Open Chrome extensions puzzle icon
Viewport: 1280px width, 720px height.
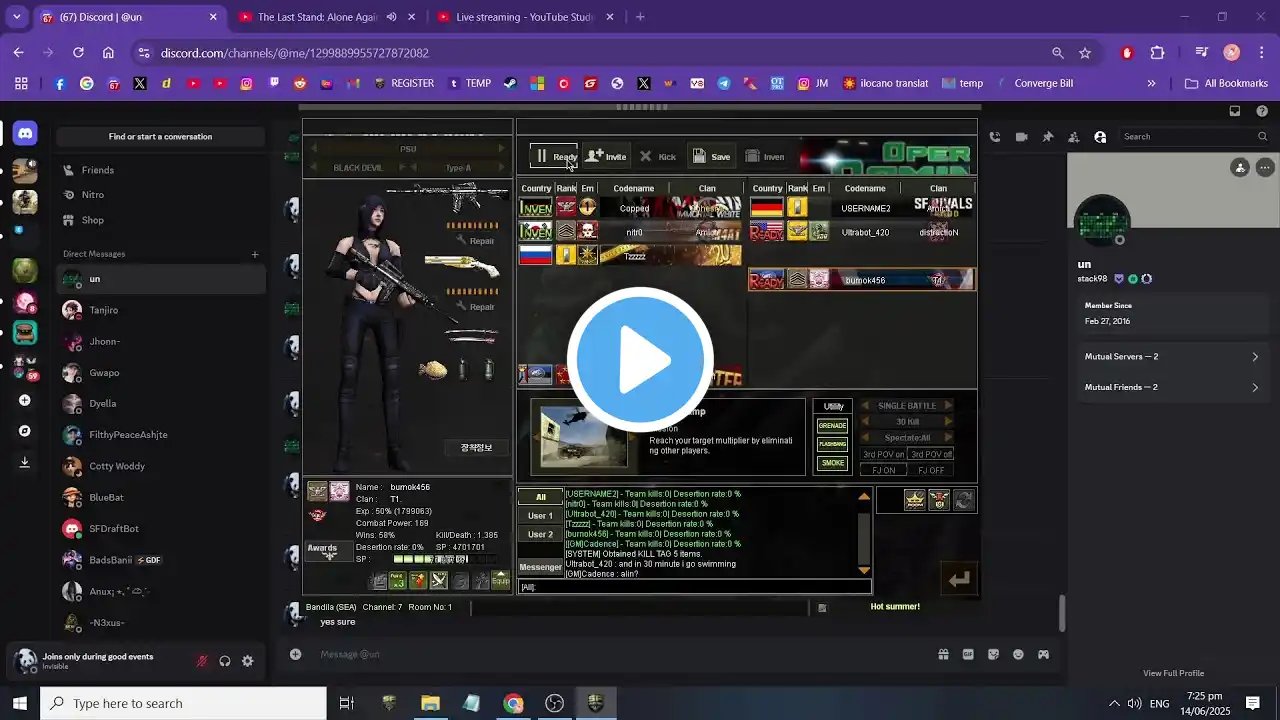point(1157,53)
